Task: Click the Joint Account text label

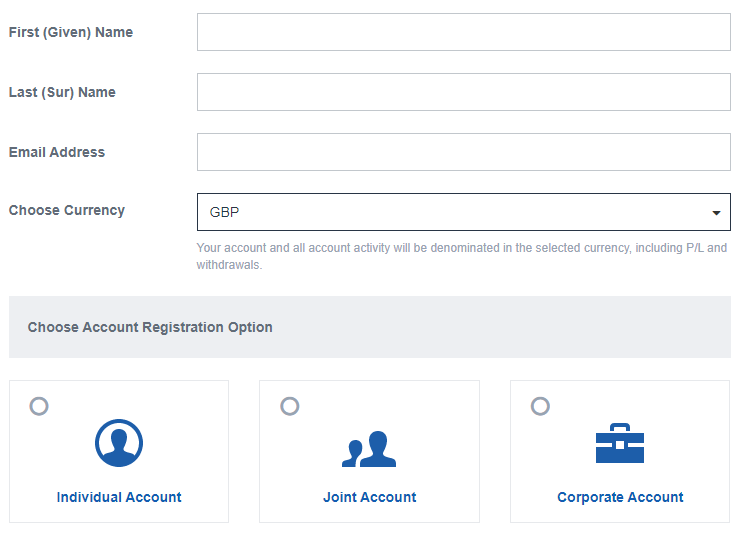Action: [x=369, y=497]
